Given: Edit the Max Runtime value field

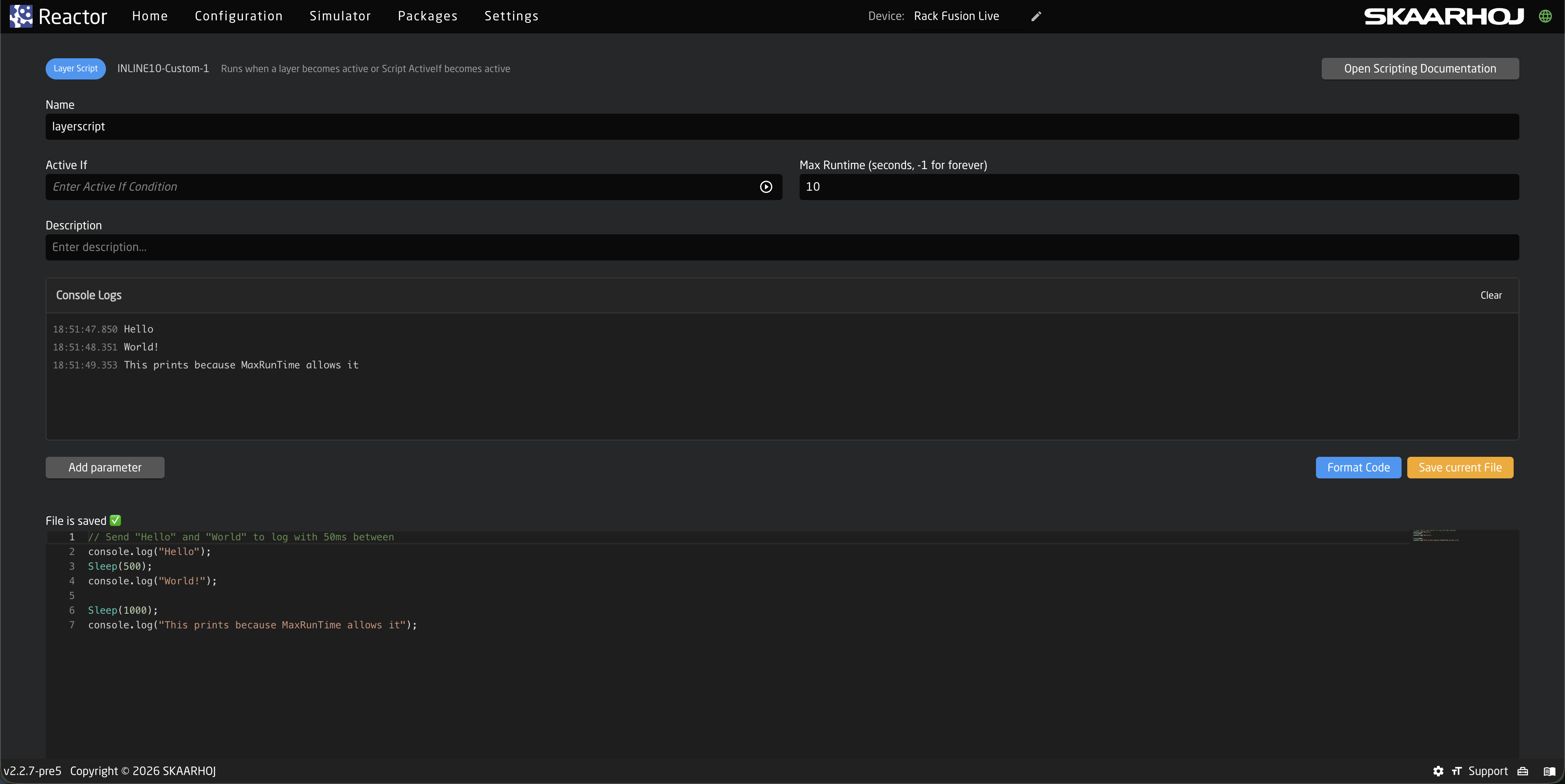Looking at the screenshot, I should click(x=1159, y=187).
